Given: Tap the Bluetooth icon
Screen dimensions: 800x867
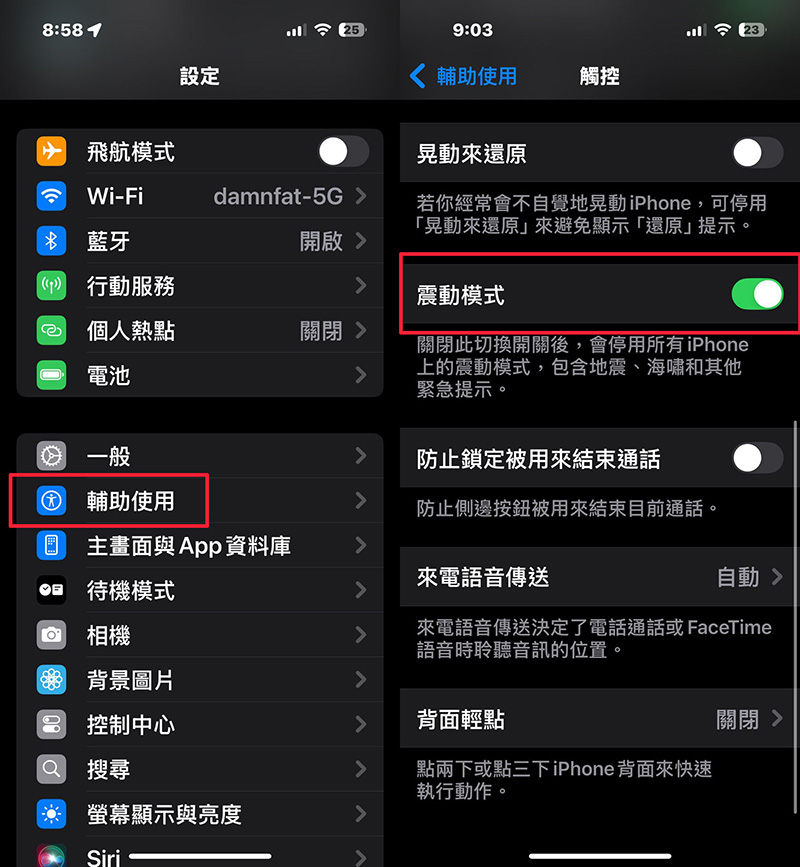Looking at the screenshot, I should pos(51,241).
